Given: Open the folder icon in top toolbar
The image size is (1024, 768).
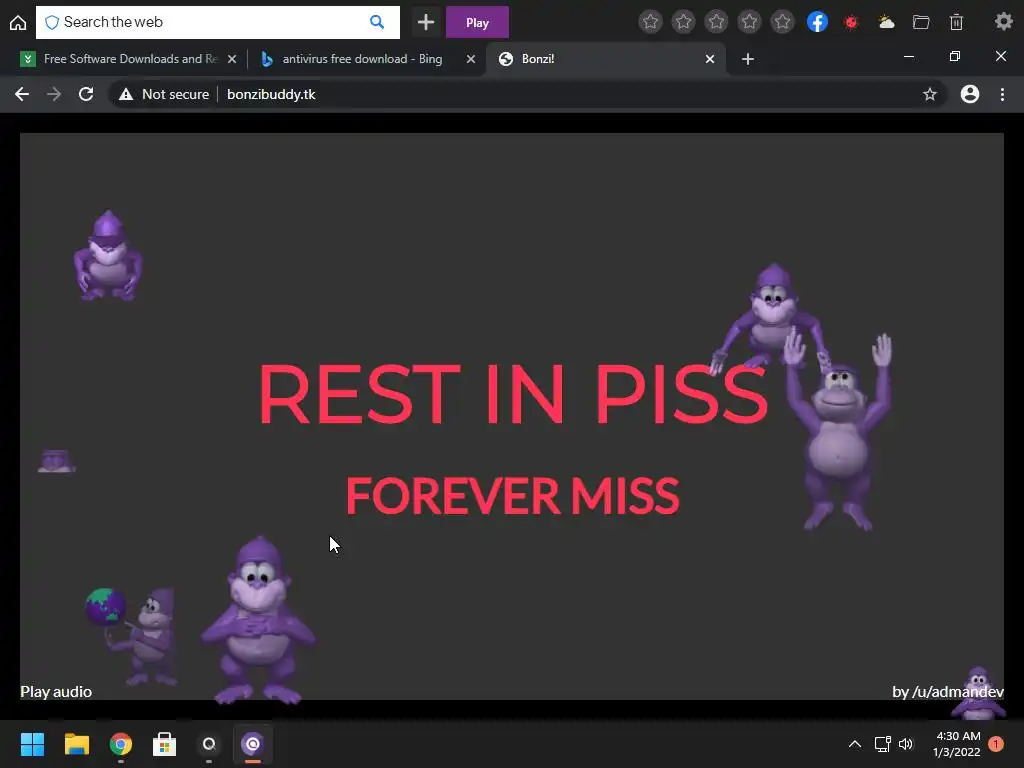Looking at the screenshot, I should click(x=921, y=22).
